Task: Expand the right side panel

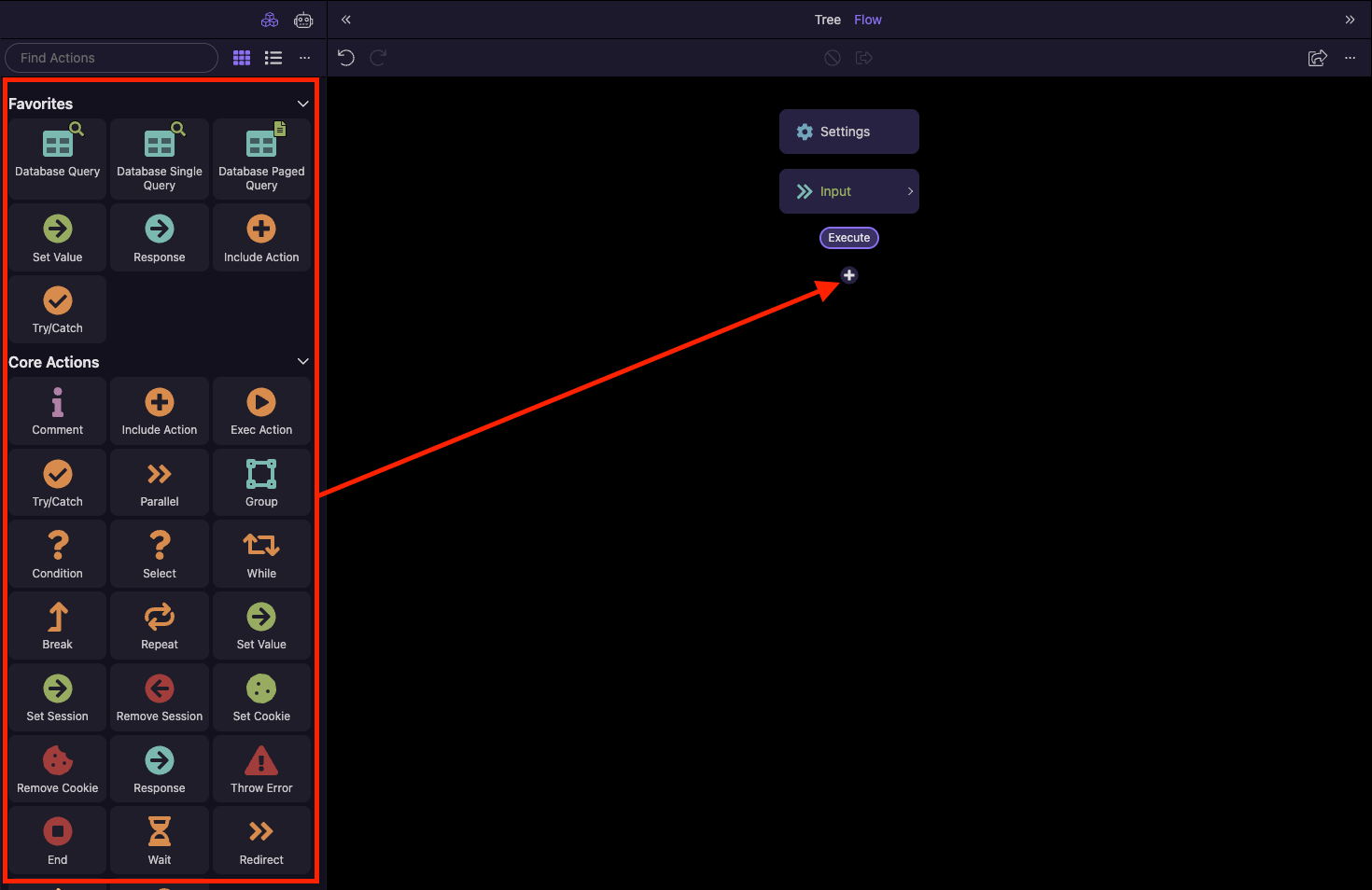Action: tap(1350, 20)
